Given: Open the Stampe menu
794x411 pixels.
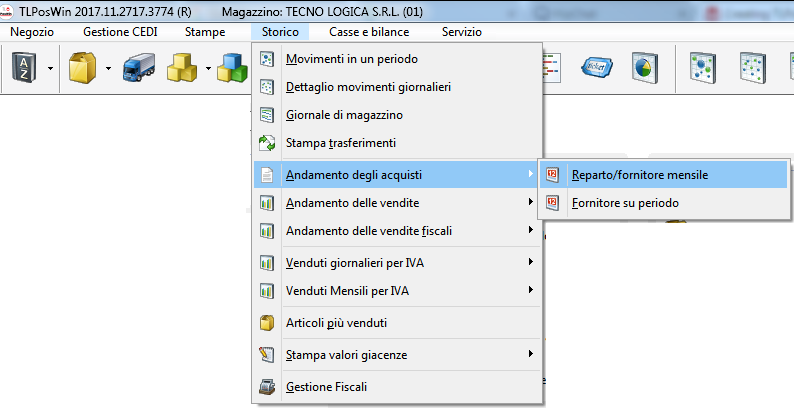Looking at the screenshot, I should (205, 32).
